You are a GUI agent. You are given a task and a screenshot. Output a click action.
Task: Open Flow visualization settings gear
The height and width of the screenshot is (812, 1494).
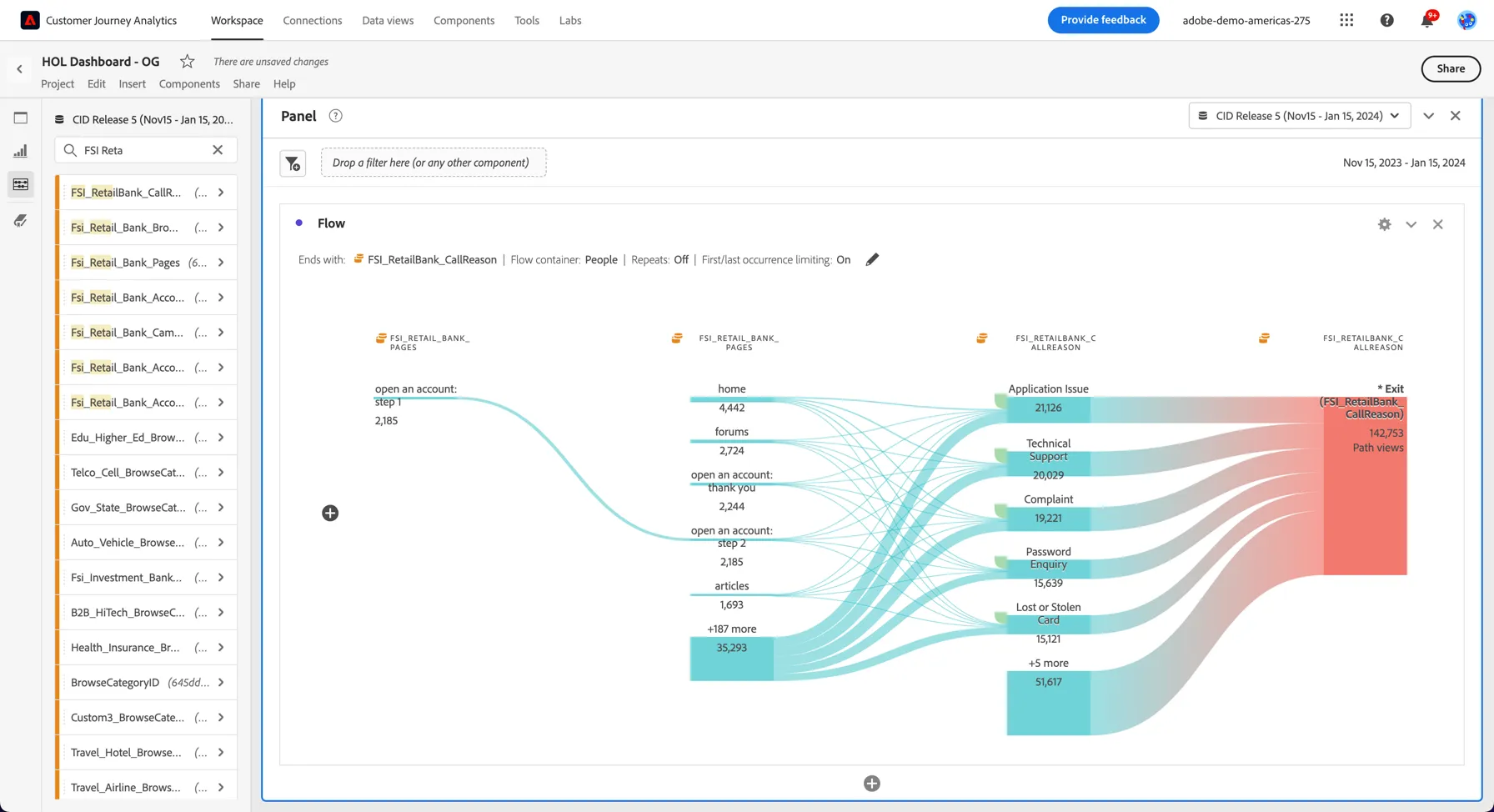coord(1385,224)
